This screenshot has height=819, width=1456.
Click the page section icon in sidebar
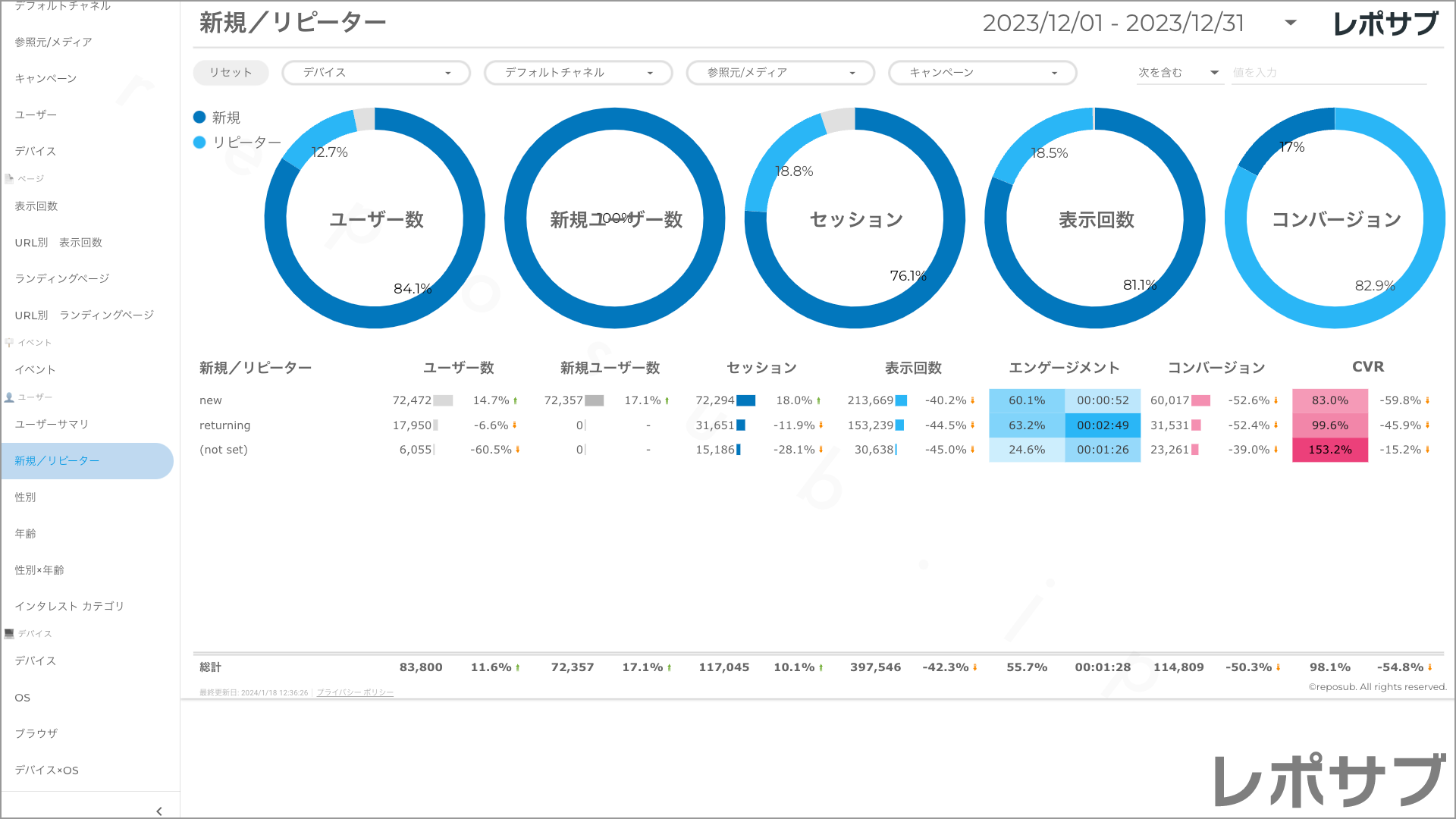point(9,179)
